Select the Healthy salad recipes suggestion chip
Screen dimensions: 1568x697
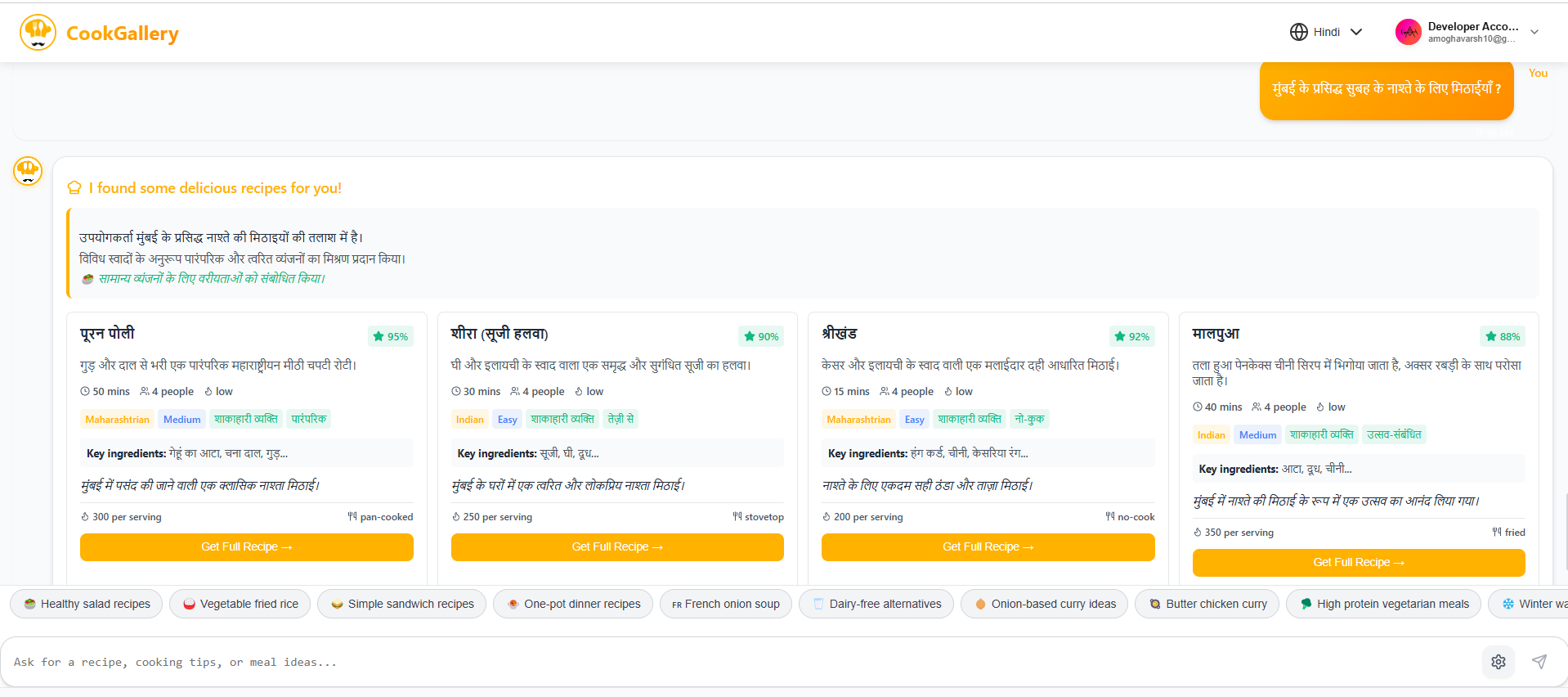(87, 604)
